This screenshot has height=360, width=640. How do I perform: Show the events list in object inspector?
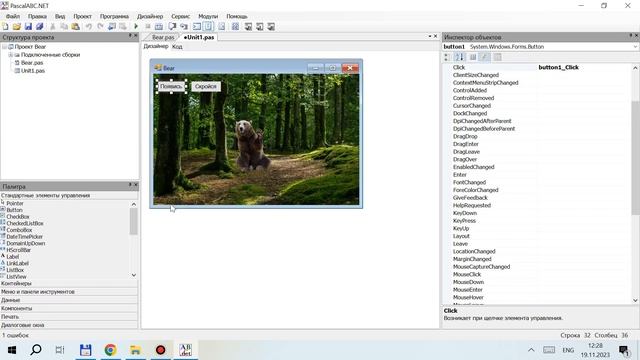pos(484,57)
